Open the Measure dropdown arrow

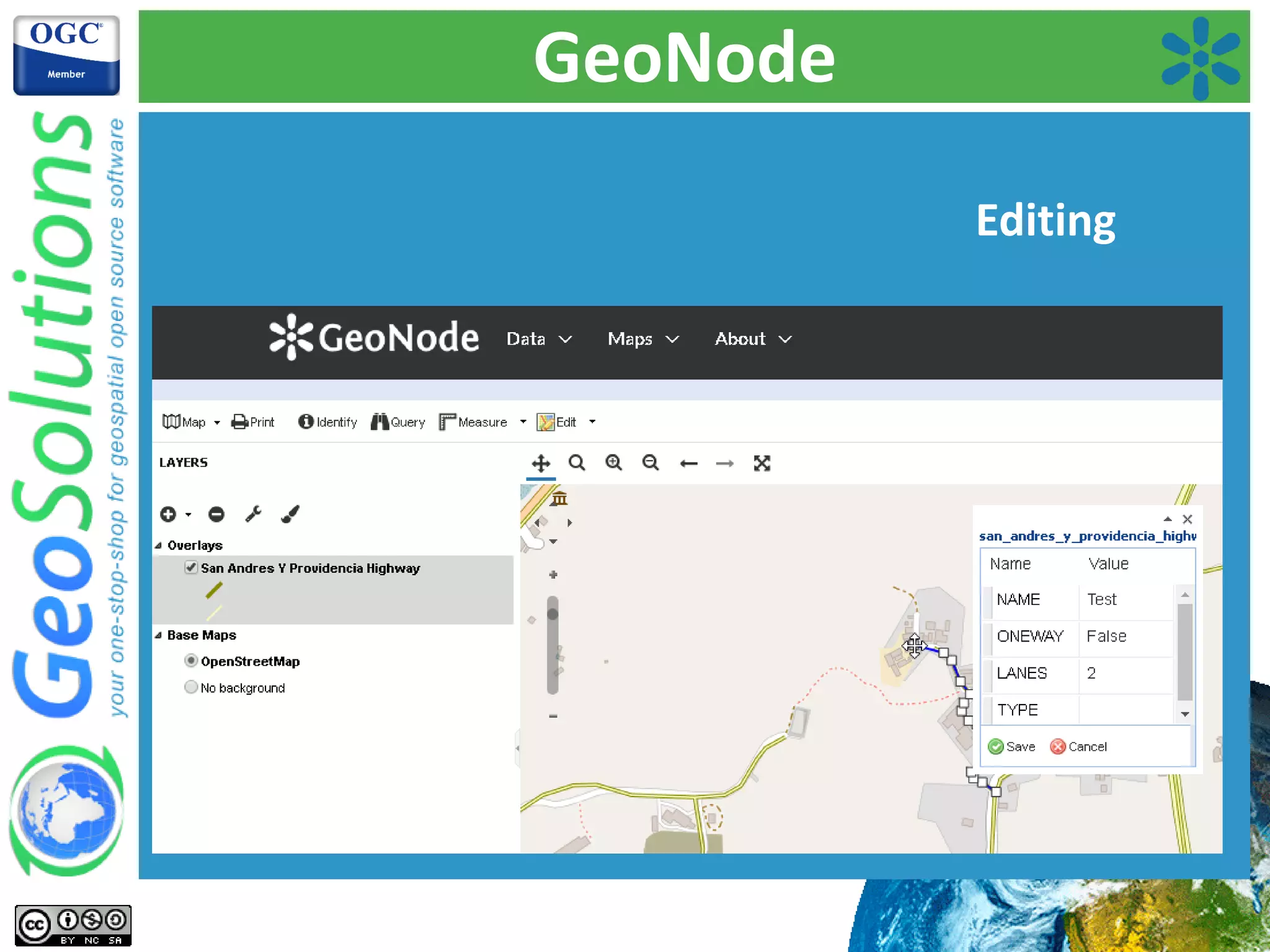coord(523,422)
